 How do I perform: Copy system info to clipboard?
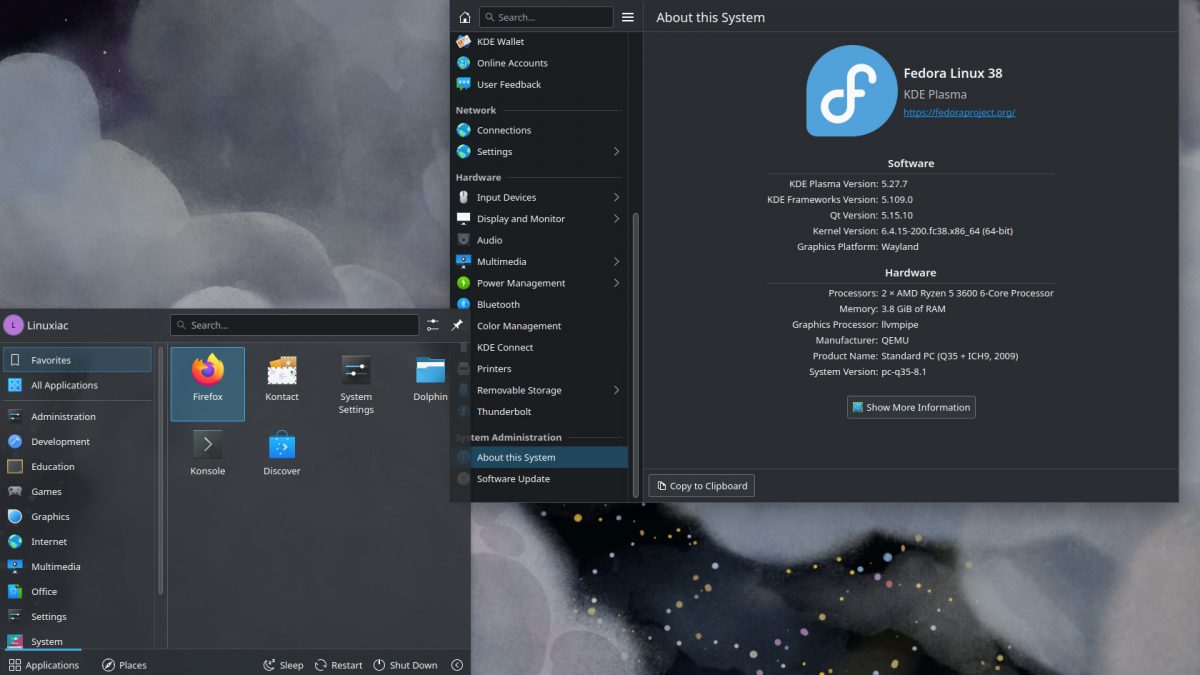click(x=701, y=486)
